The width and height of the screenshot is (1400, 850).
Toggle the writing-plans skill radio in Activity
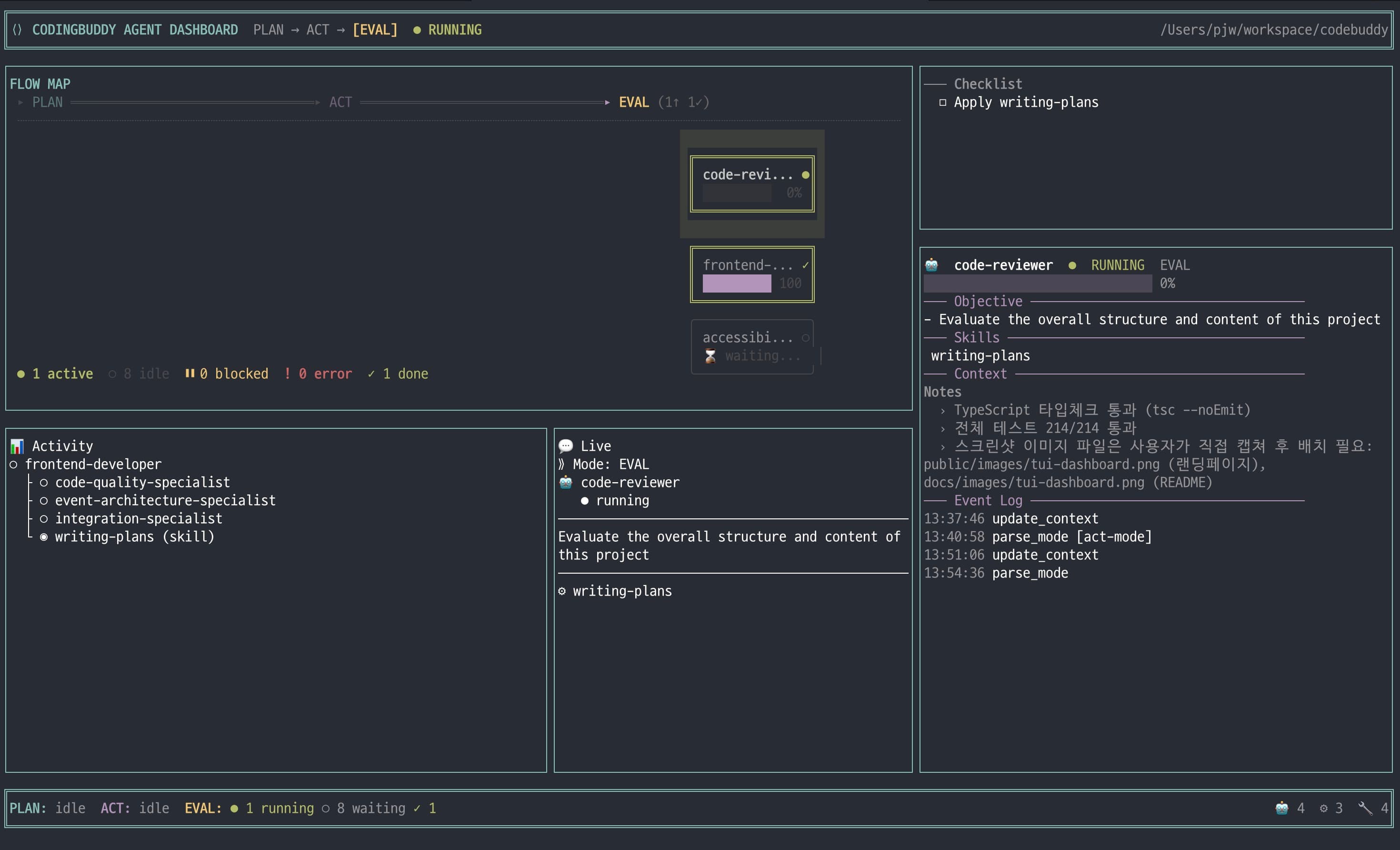coord(44,536)
